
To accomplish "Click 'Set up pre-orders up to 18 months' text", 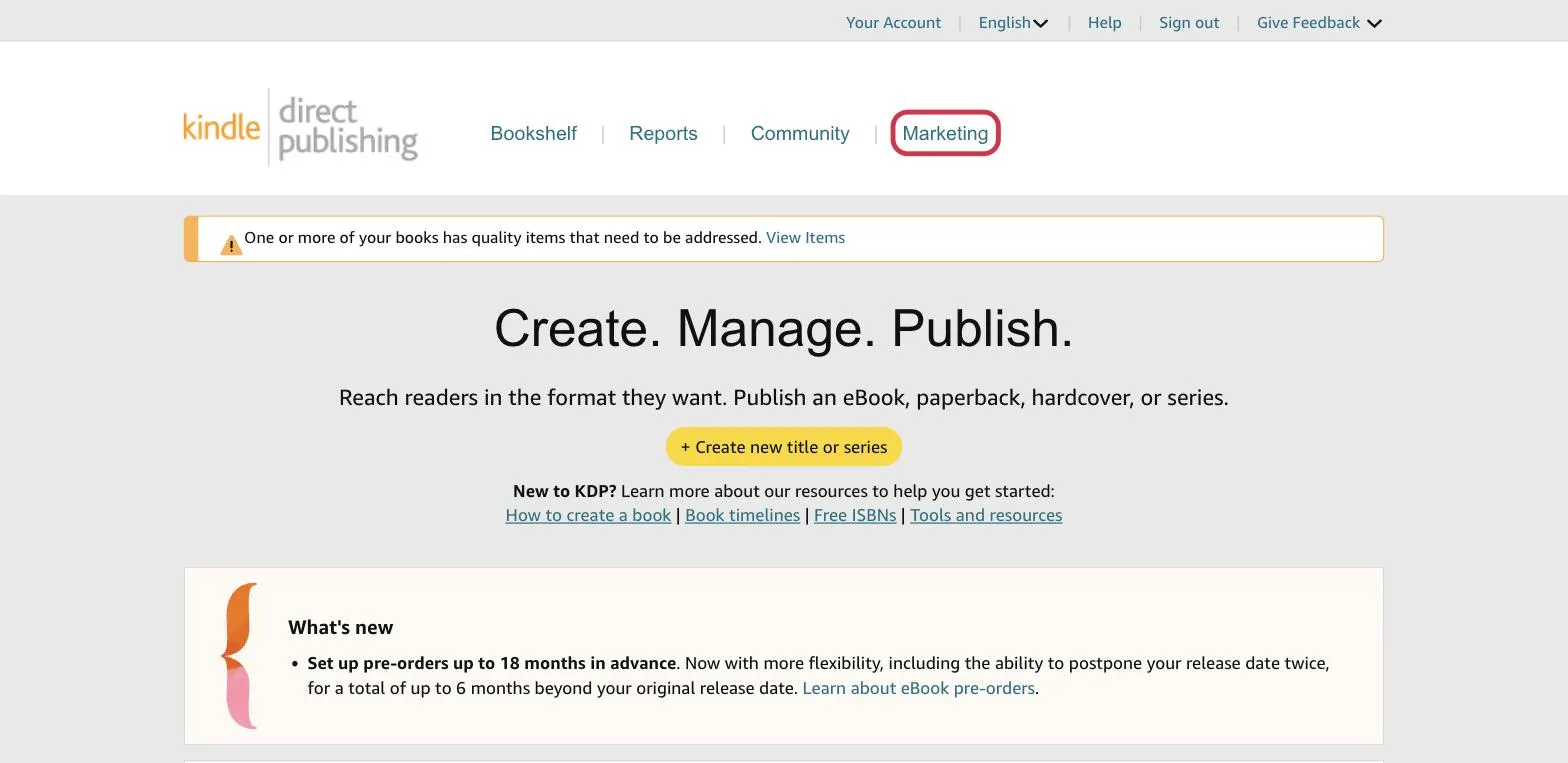I will pyautogui.click(x=492, y=663).
